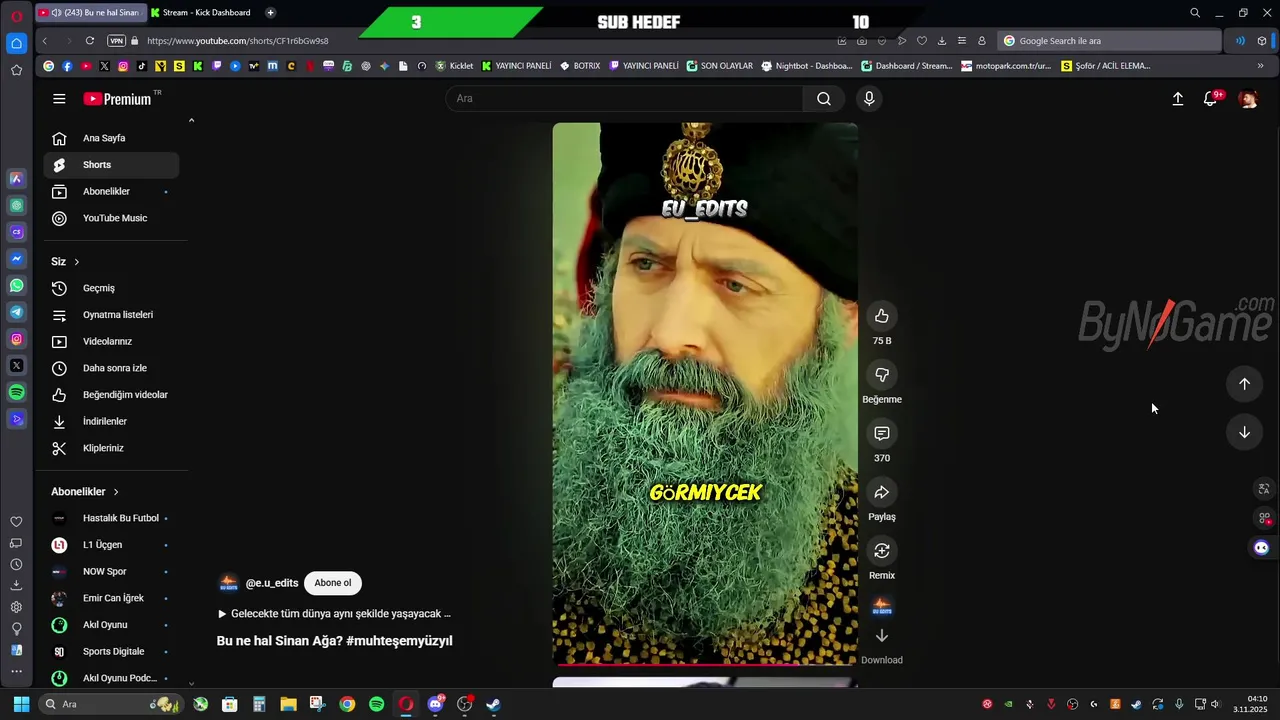
Task: Open Opera sidebar settings gear
Action: 16,607
